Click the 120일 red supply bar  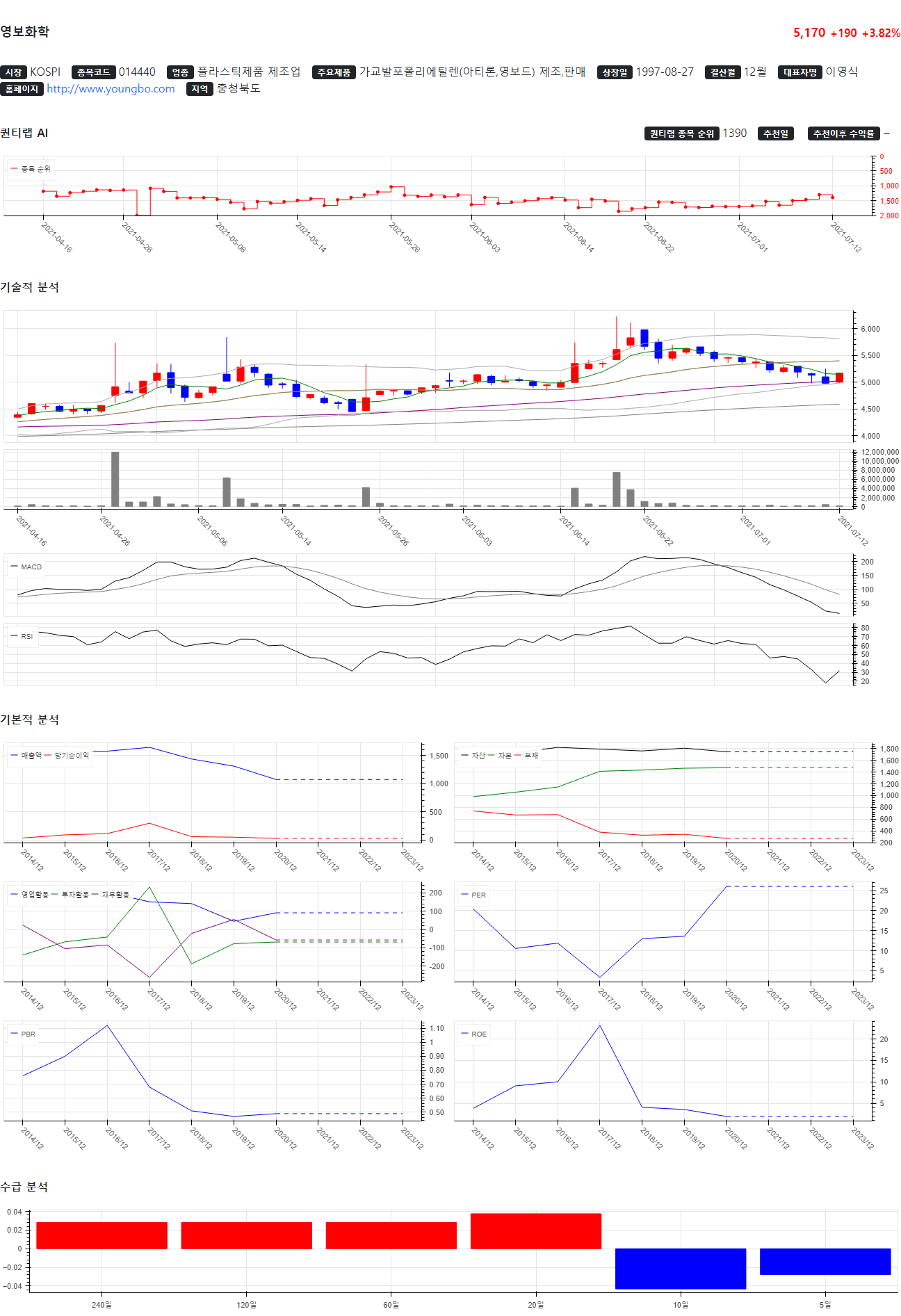pos(246,1235)
